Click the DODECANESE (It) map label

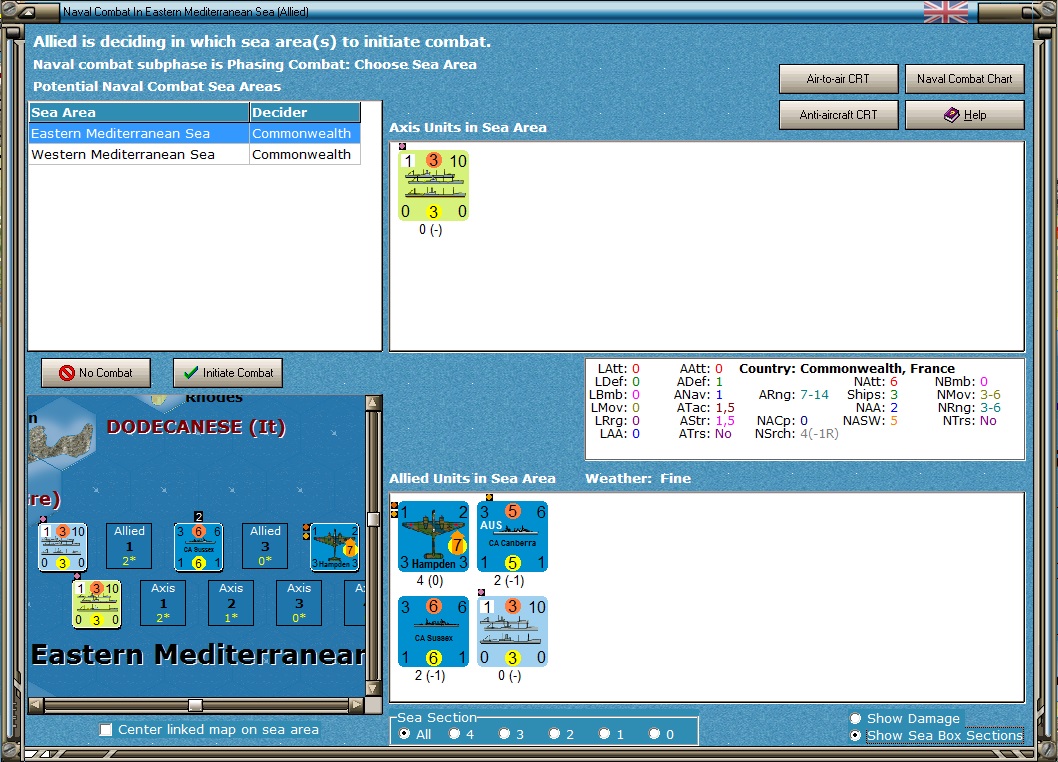coord(196,427)
